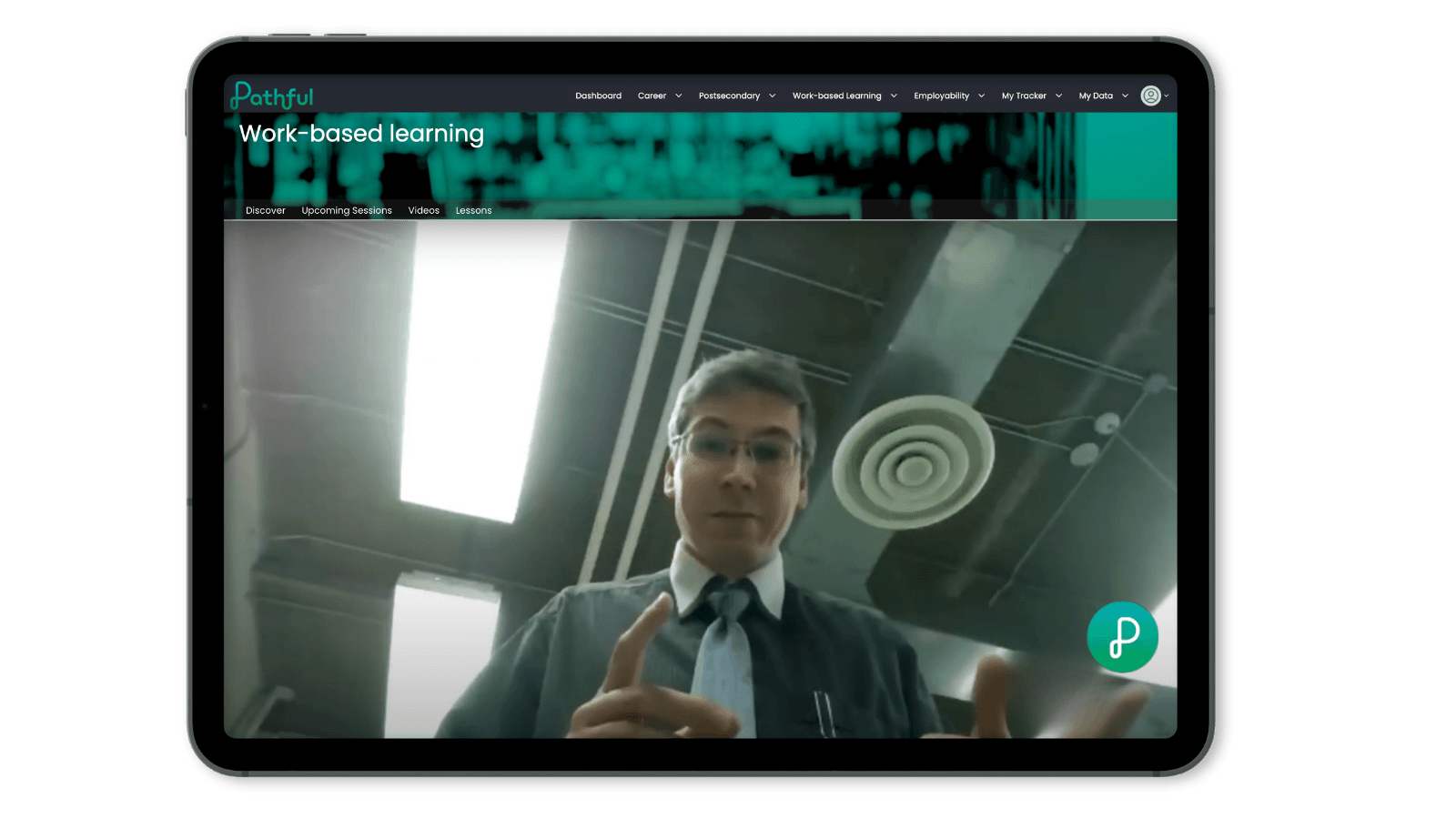Switch to the Videos tab
The height and width of the screenshot is (819, 1456).
click(x=423, y=210)
